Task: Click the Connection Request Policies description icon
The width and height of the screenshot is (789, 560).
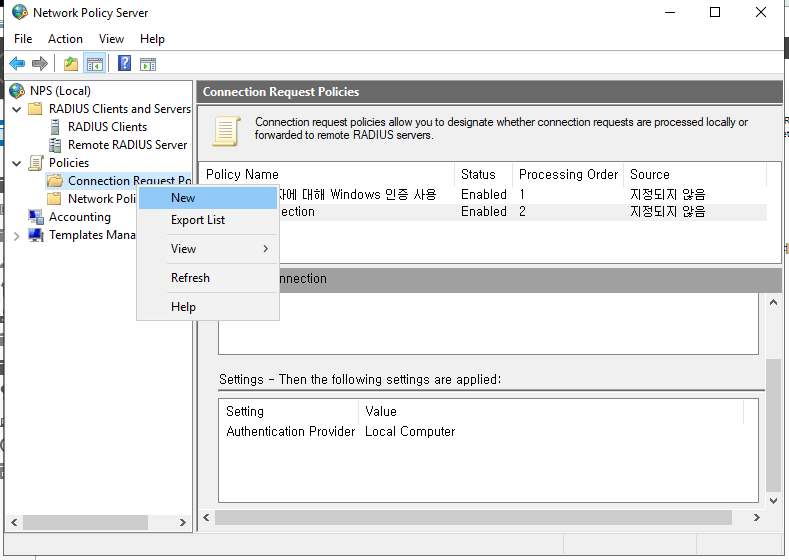Action: (x=226, y=131)
